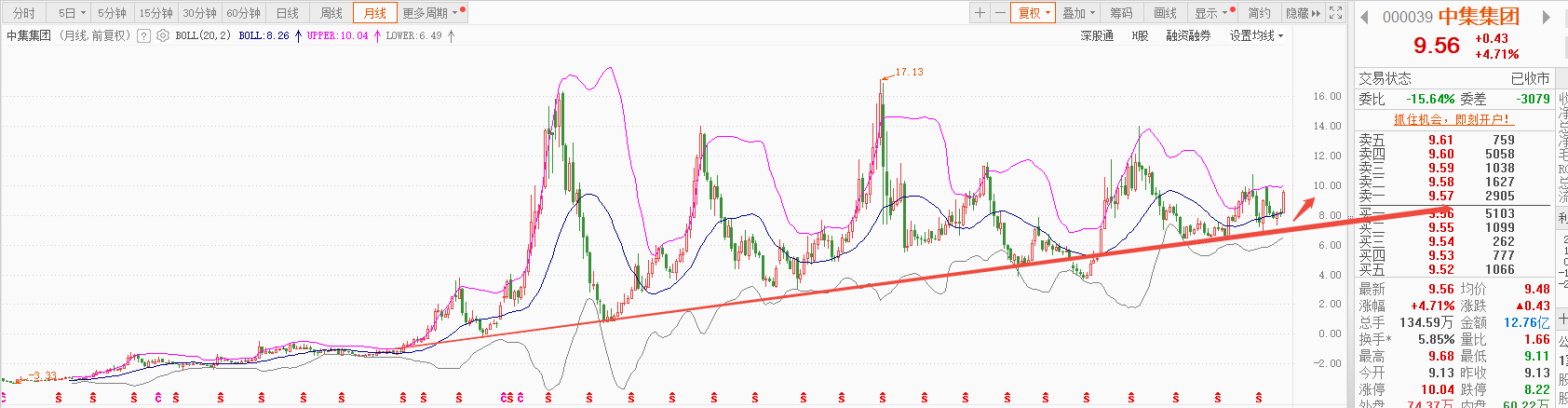Open BOLL indicator settings gear

click(163, 35)
